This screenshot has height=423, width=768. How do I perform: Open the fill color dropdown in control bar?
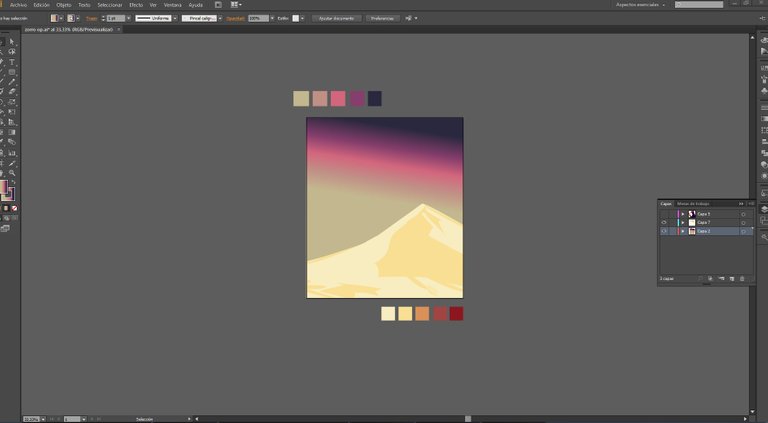pyautogui.click(x=61, y=18)
